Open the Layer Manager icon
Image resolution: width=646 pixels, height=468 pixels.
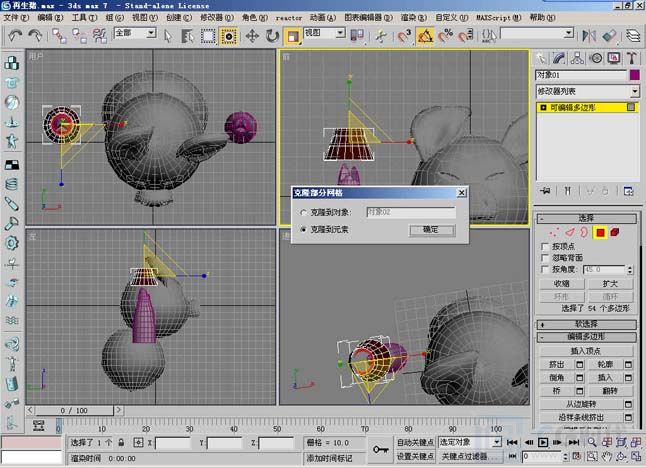click(x=633, y=36)
